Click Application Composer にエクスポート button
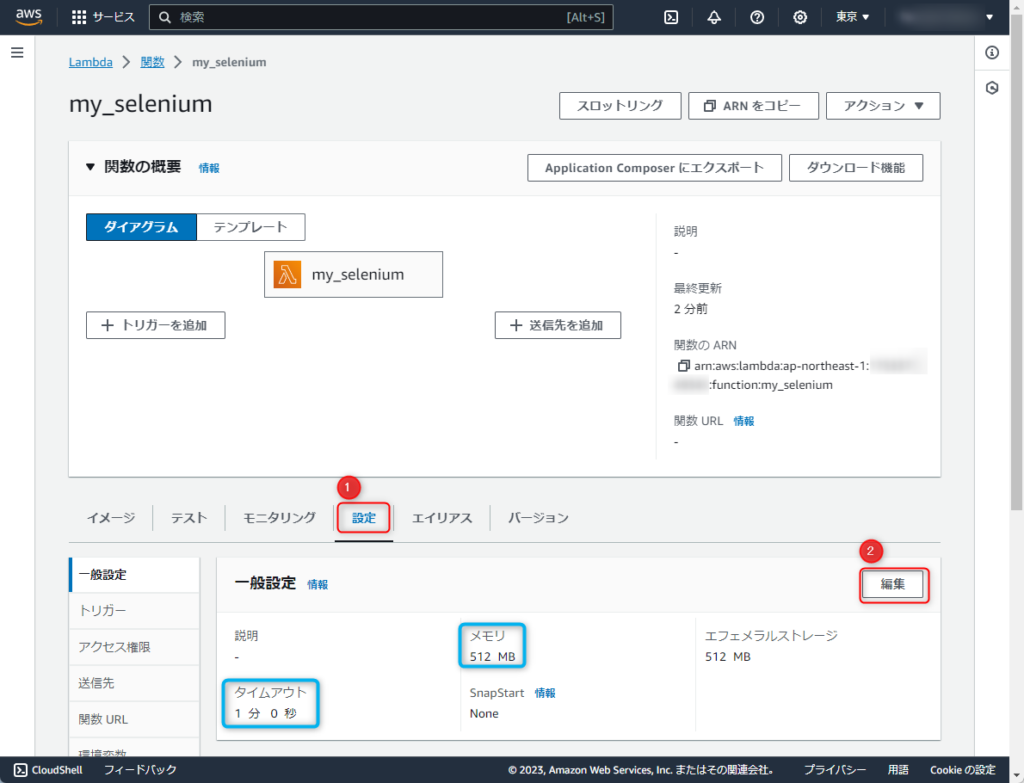 pyautogui.click(x=654, y=168)
